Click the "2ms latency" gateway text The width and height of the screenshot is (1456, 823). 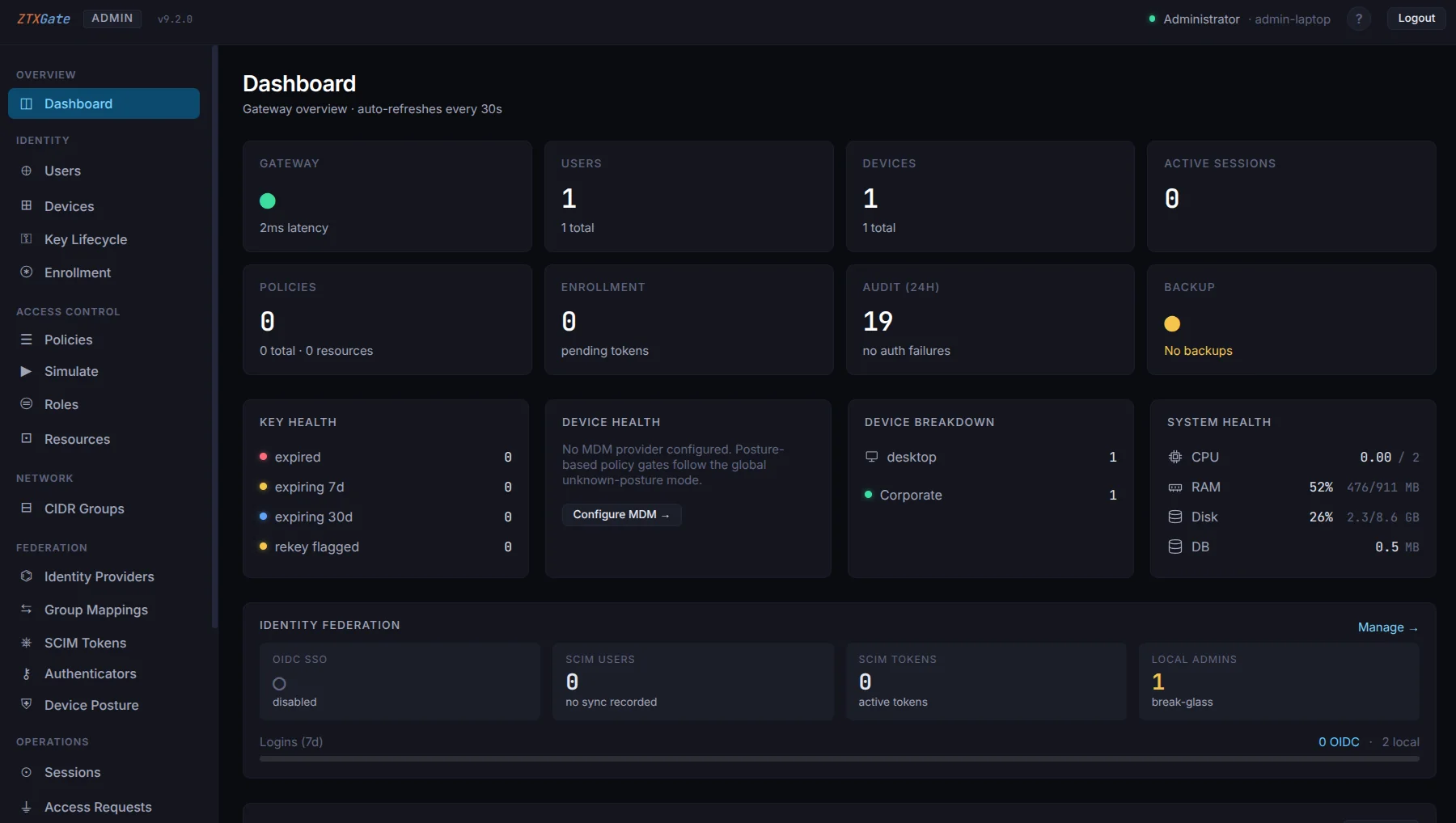click(x=294, y=228)
